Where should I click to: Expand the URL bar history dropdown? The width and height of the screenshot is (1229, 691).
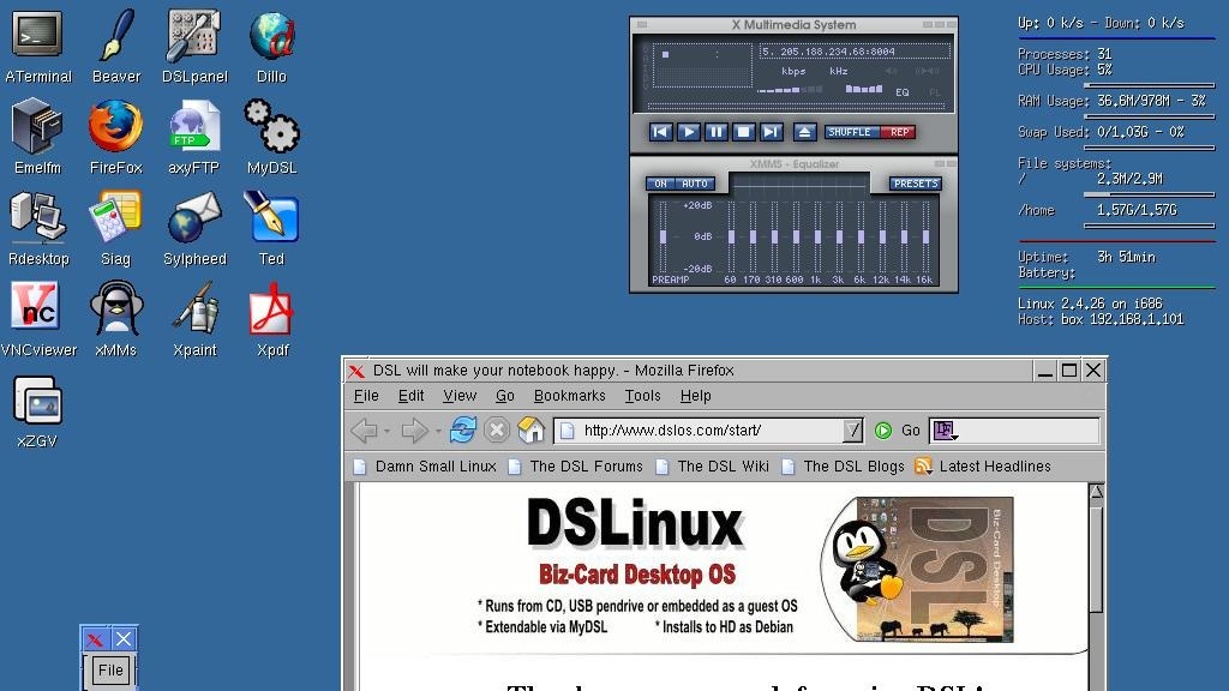pyautogui.click(x=852, y=431)
